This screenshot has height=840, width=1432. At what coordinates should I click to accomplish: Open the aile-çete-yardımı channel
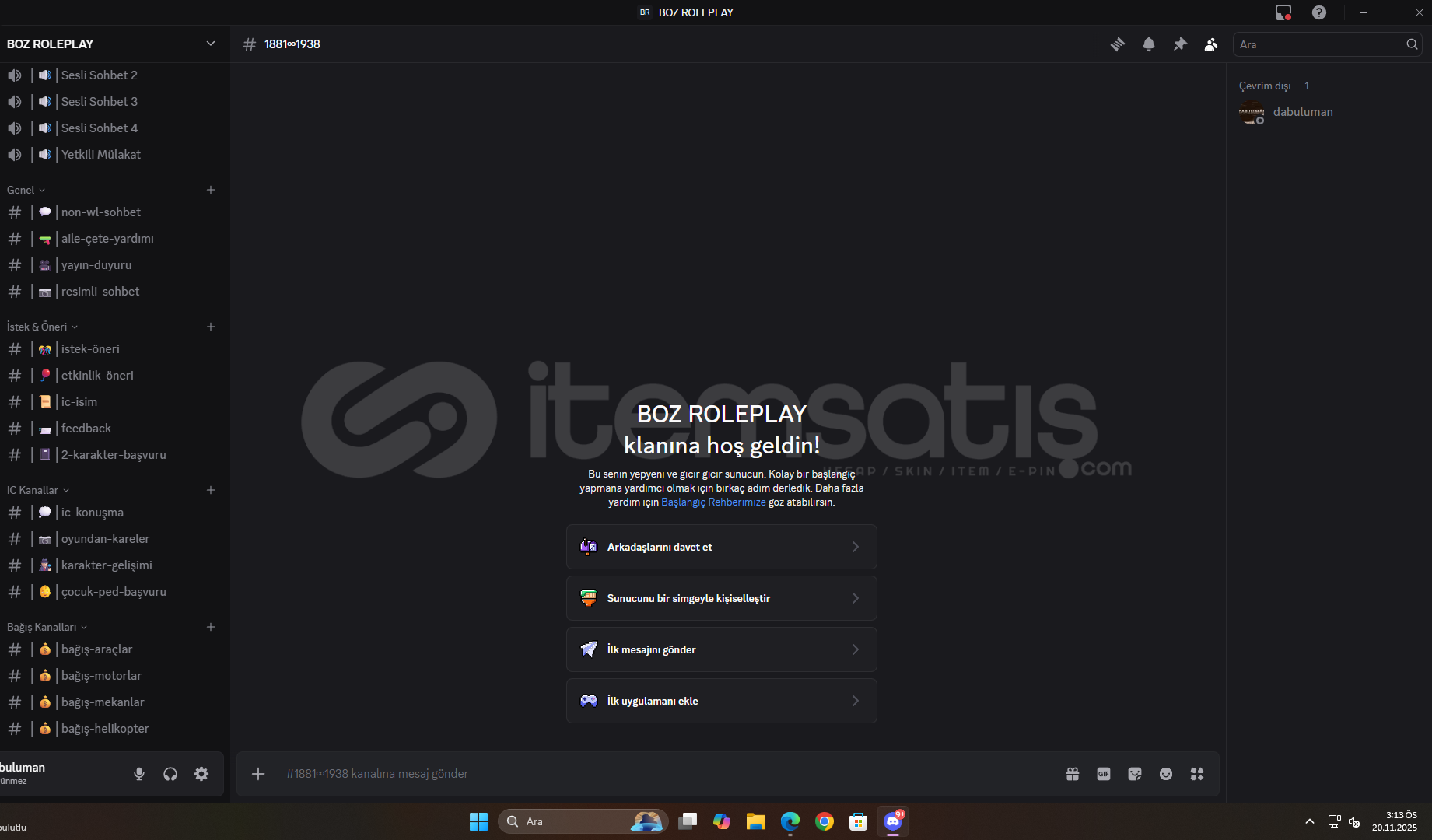(112, 239)
